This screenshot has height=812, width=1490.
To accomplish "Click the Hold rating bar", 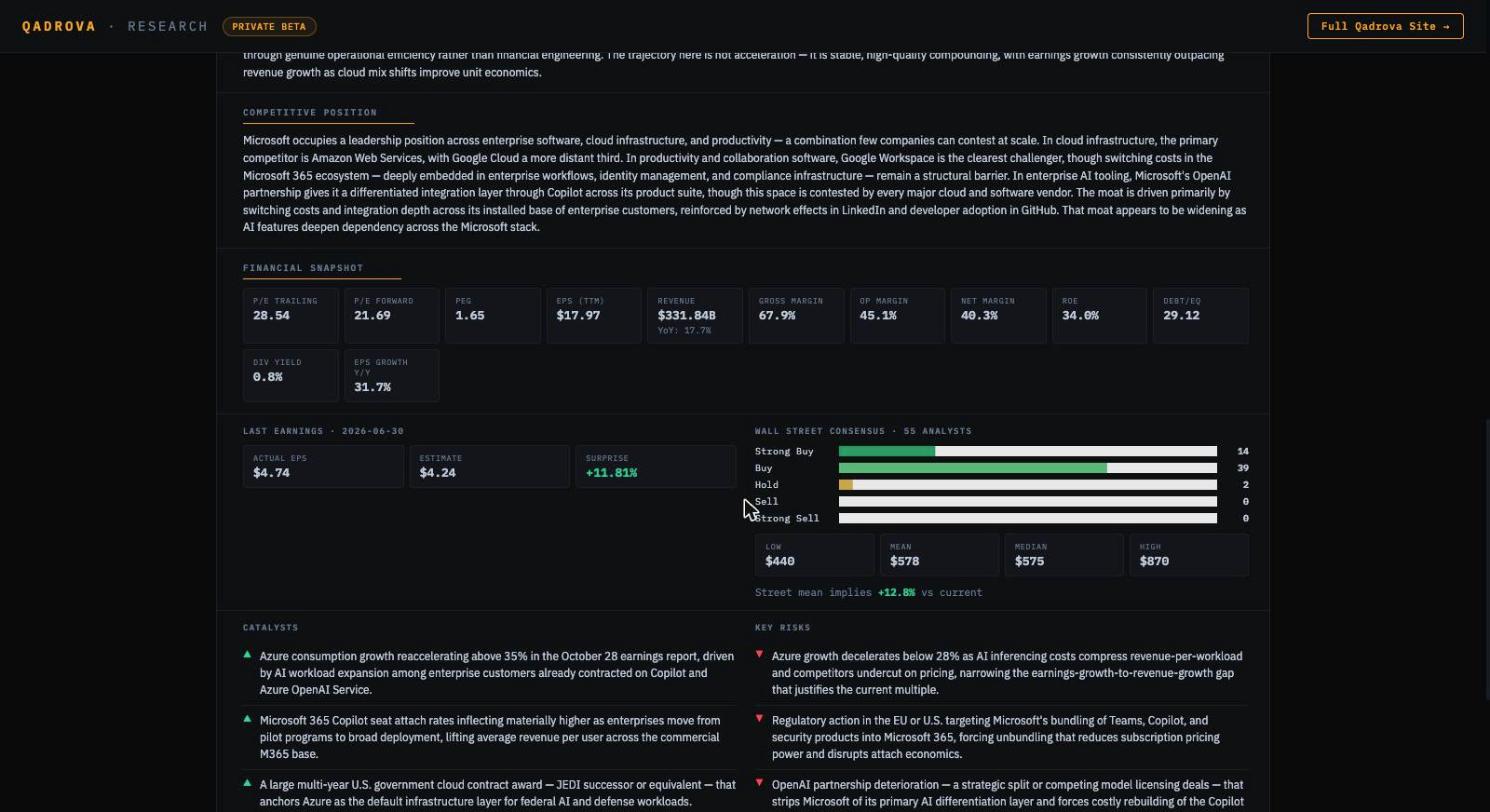I will coord(1028,485).
